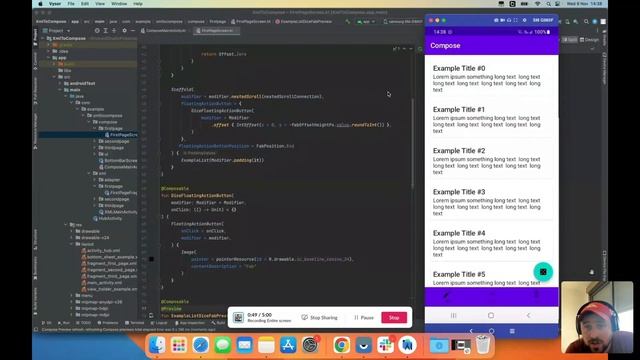
Task: Open the Project view dropdown
Action: [57, 31]
